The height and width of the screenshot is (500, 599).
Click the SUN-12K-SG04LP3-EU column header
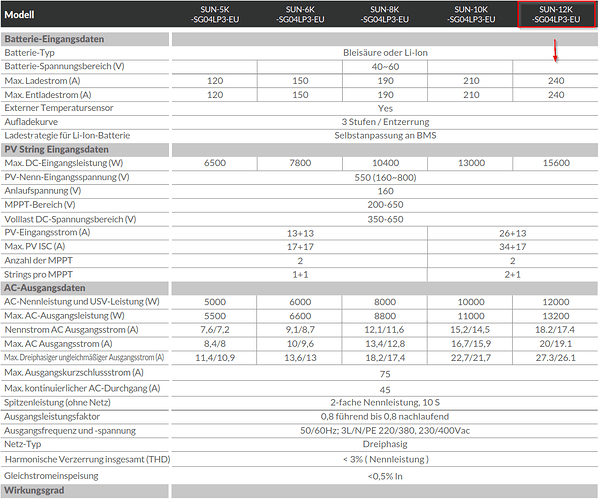tap(556, 15)
